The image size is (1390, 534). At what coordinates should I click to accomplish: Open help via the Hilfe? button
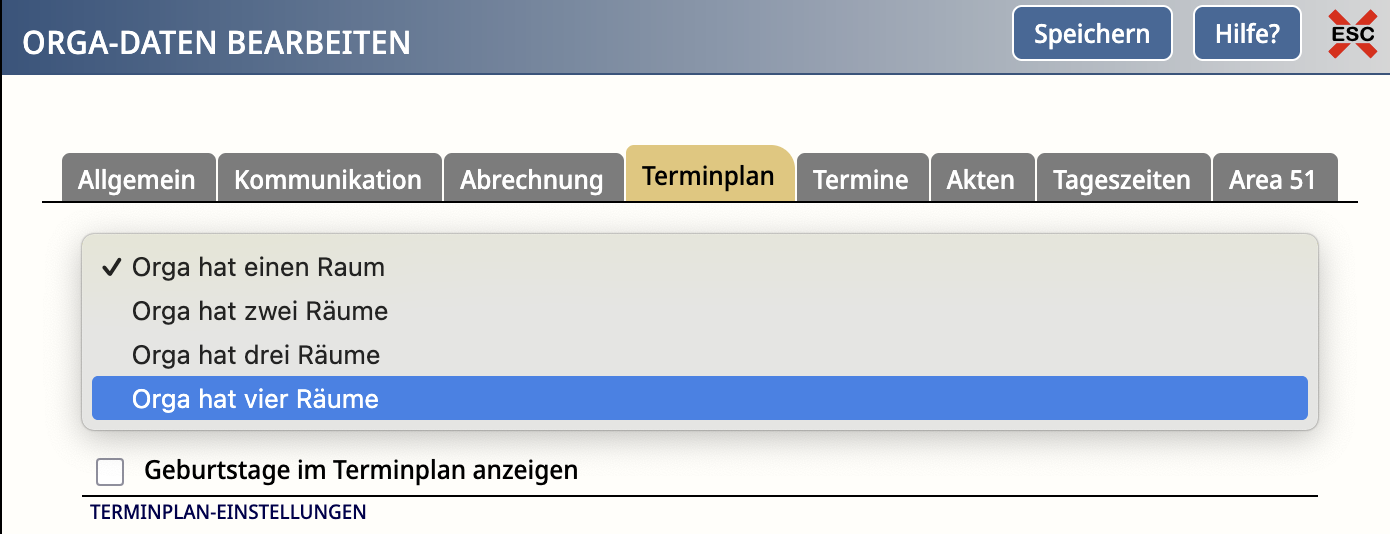coord(1247,34)
